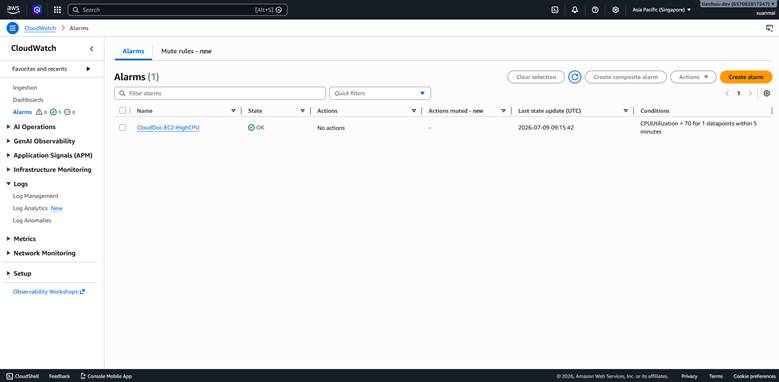
Task: Open the CloudDoc-EC2-HighCPU alarm link
Action: pyautogui.click(x=168, y=128)
